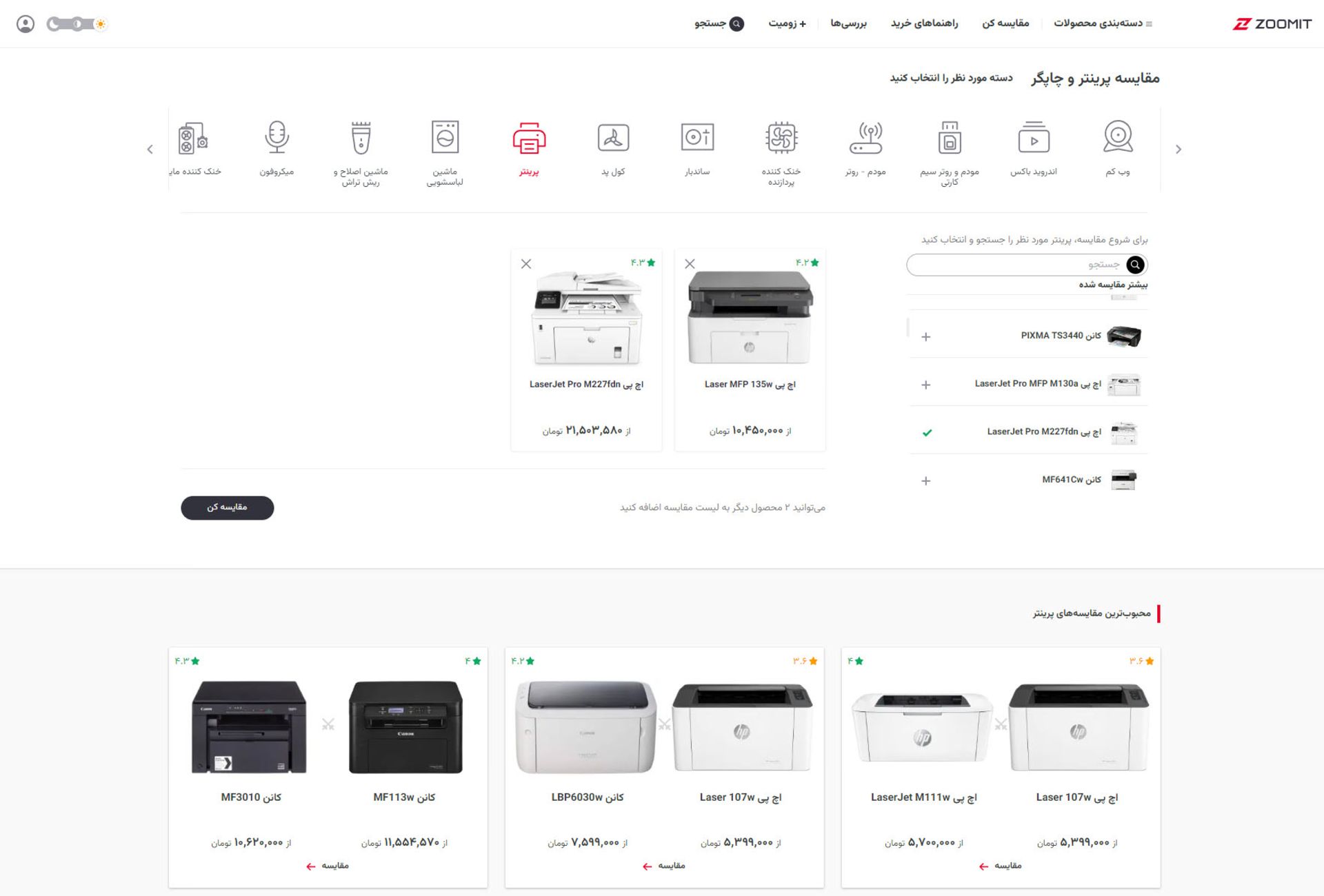Viewport: 1324px width, 896px height.
Task: Click the dark compare button
Action: 227,508
